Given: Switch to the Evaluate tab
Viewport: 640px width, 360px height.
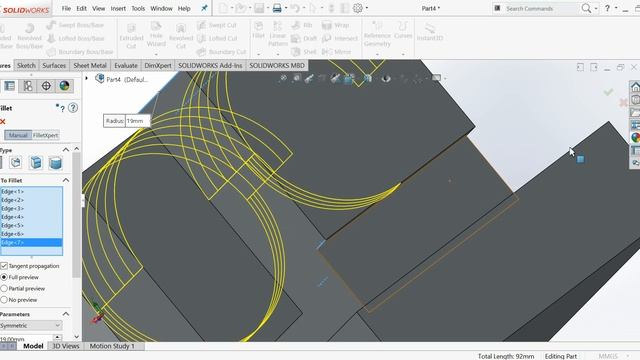Looking at the screenshot, I should tap(126, 65).
